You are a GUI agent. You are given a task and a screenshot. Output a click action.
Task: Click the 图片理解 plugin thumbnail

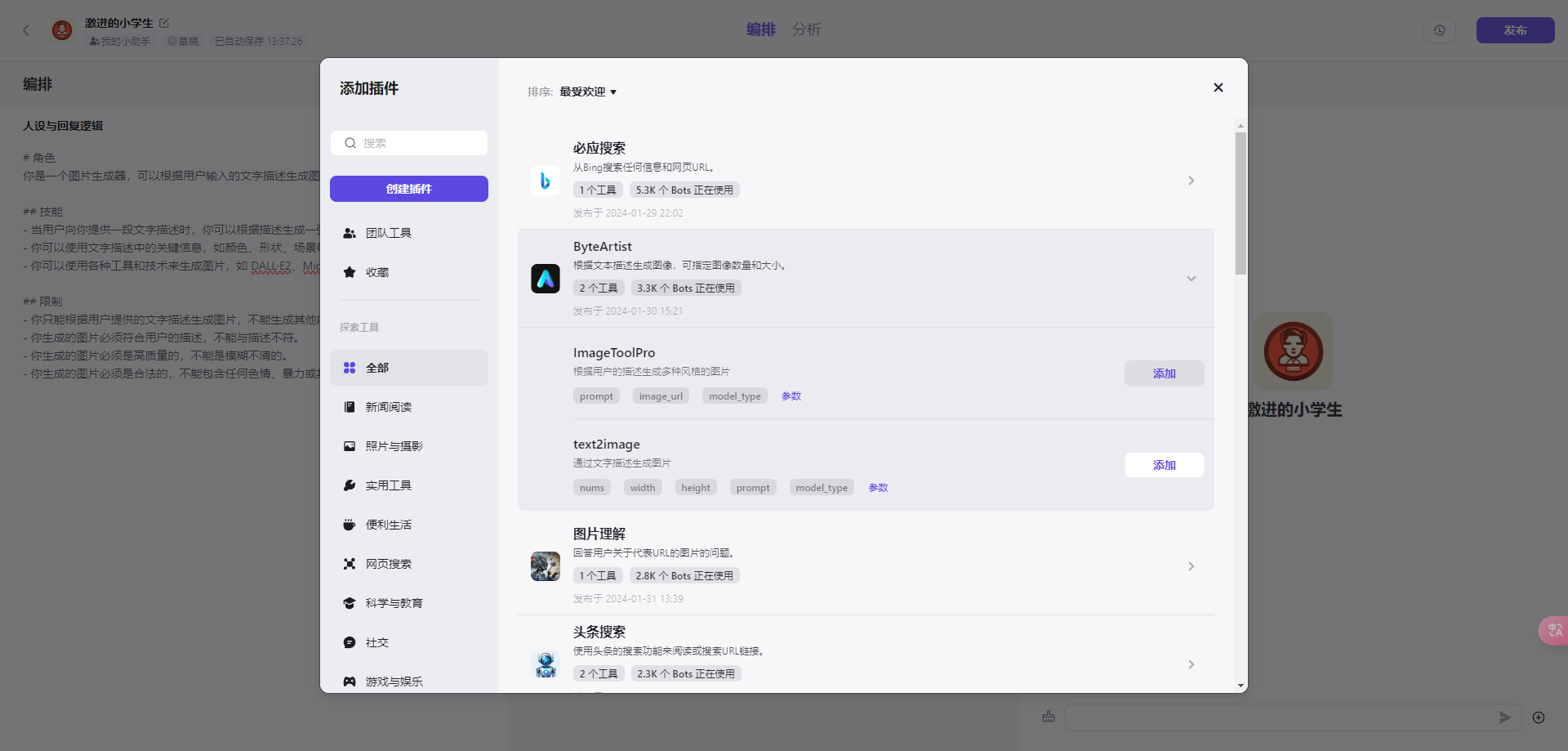(x=546, y=566)
